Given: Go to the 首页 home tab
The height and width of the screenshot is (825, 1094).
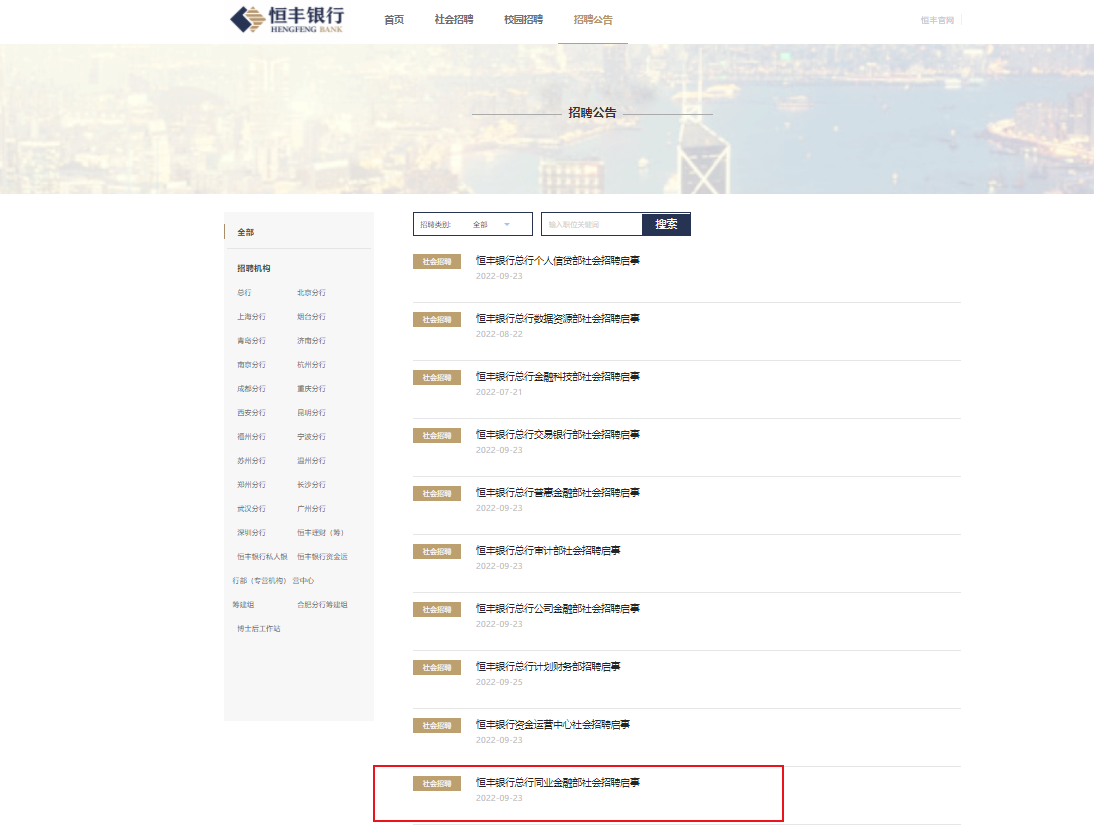Looking at the screenshot, I should 394,20.
